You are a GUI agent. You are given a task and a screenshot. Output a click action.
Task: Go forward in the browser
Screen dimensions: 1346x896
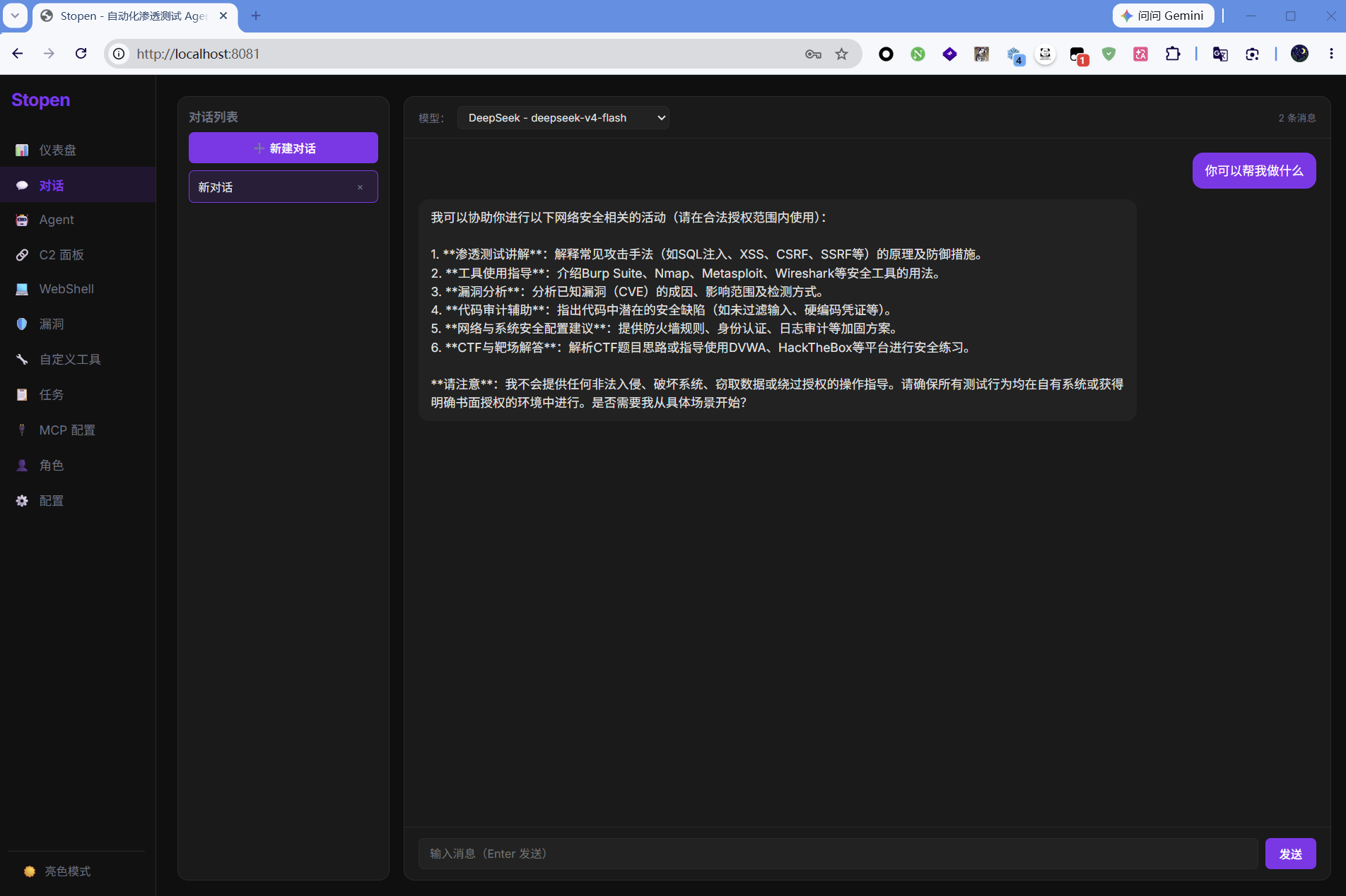pos(49,54)
